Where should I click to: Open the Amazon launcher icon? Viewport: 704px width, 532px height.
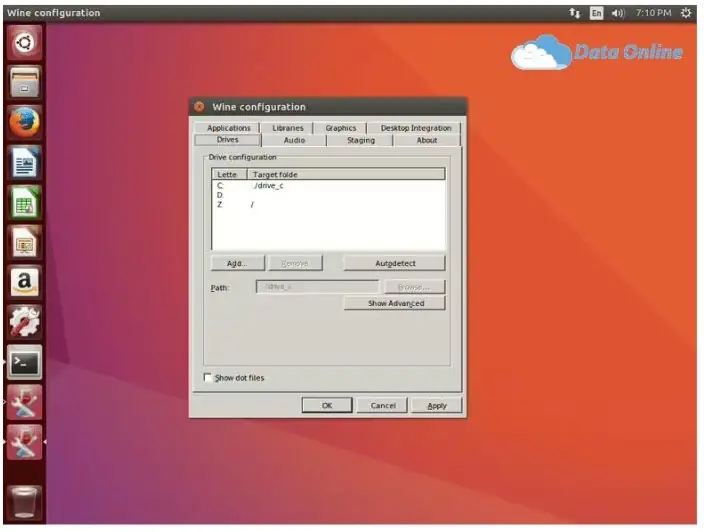(x=24, y=282)
